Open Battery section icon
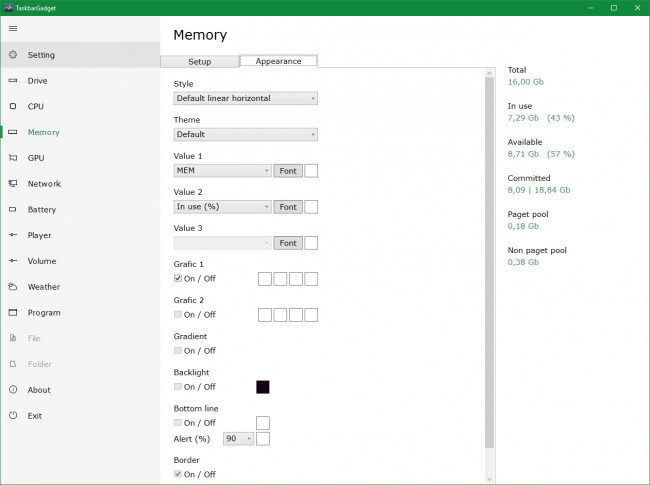Image resolution: width=650 pixels, height=485 pixels. tap(13, 210)
